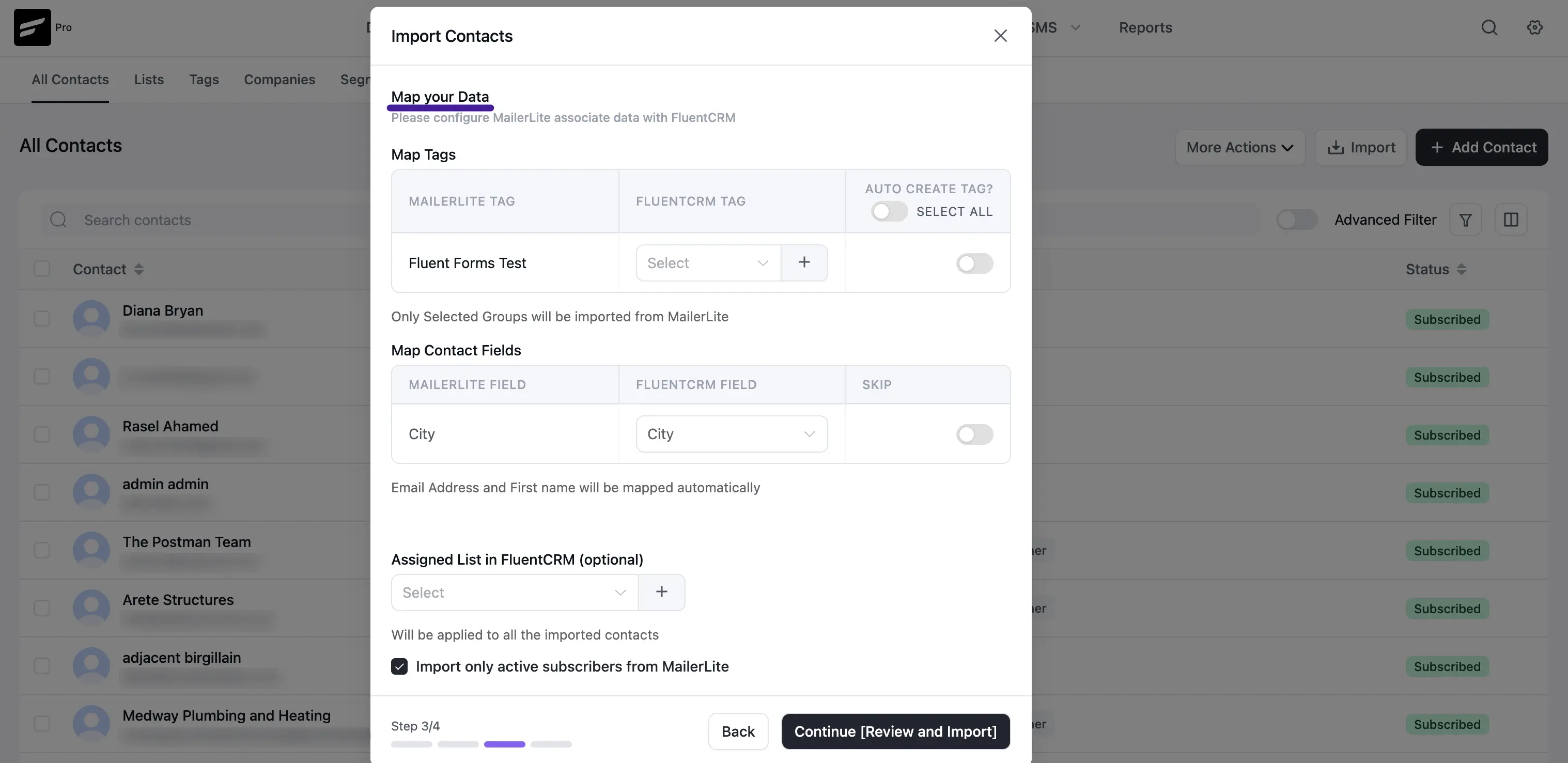Click the FluentCRM logo icon
The image size is (1568, 763).
32,27
